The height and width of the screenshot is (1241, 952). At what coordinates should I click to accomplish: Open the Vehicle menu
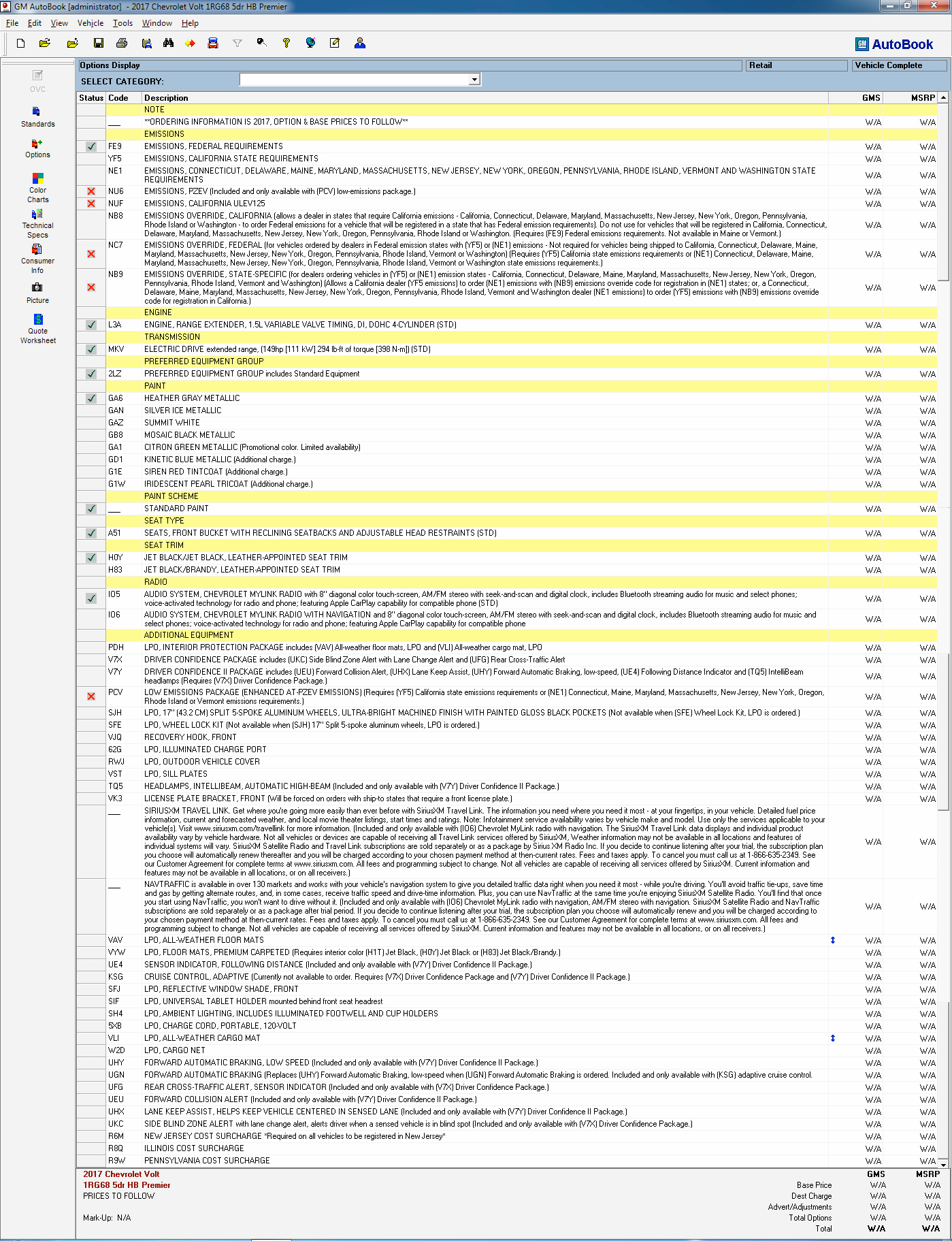coord(91,23)
